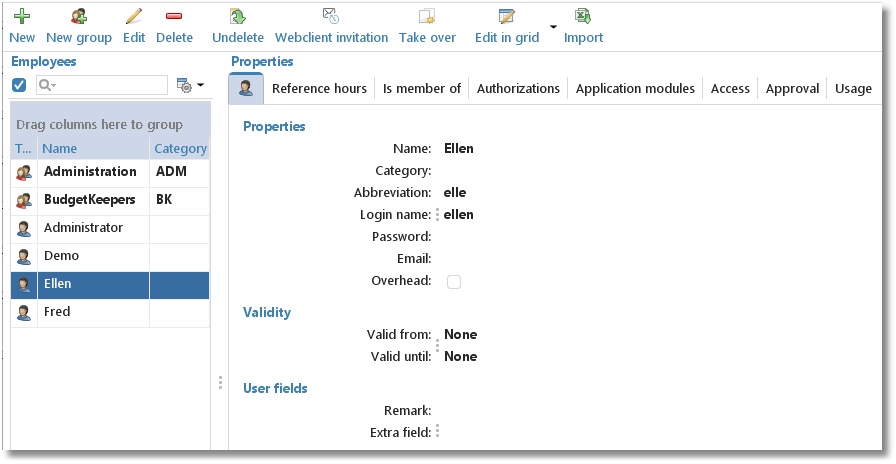This screenshot has width=896, height=464.
Task: Click the Drag columns here to group area
Action: (110, 125)
